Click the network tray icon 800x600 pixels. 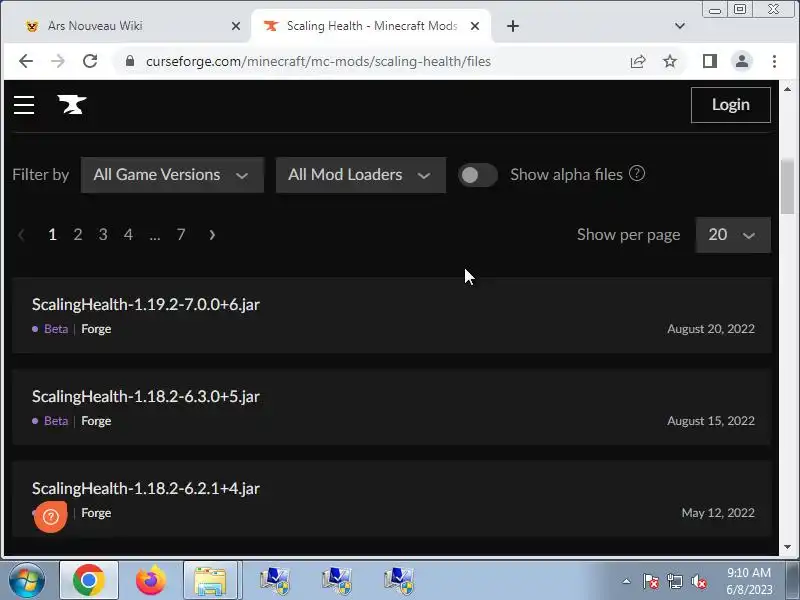pyautogui.click(x=674, y=581)
